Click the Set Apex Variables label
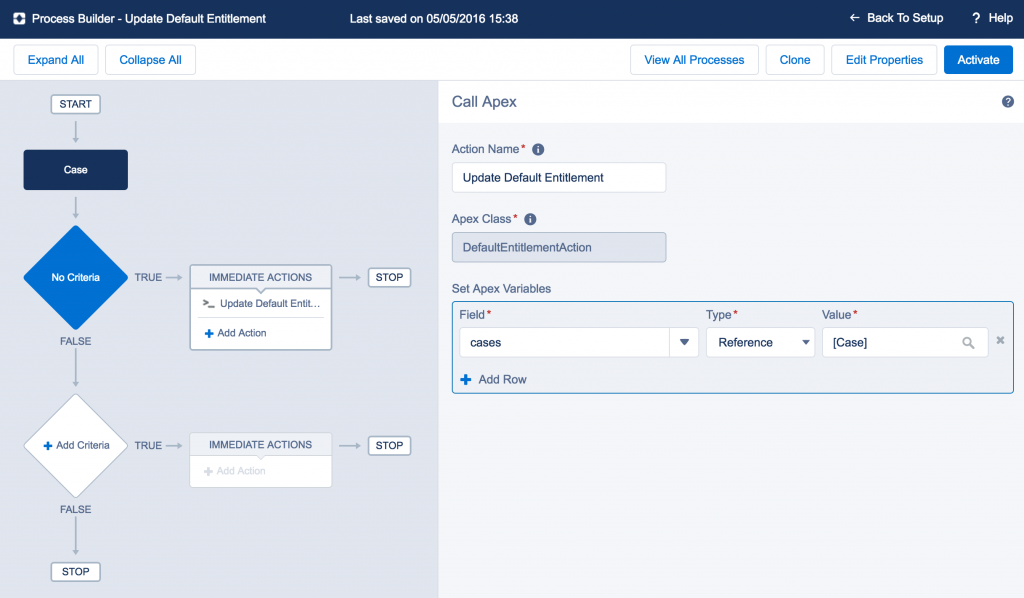This screenshot has width=1024, height=598. pos(501,289)
